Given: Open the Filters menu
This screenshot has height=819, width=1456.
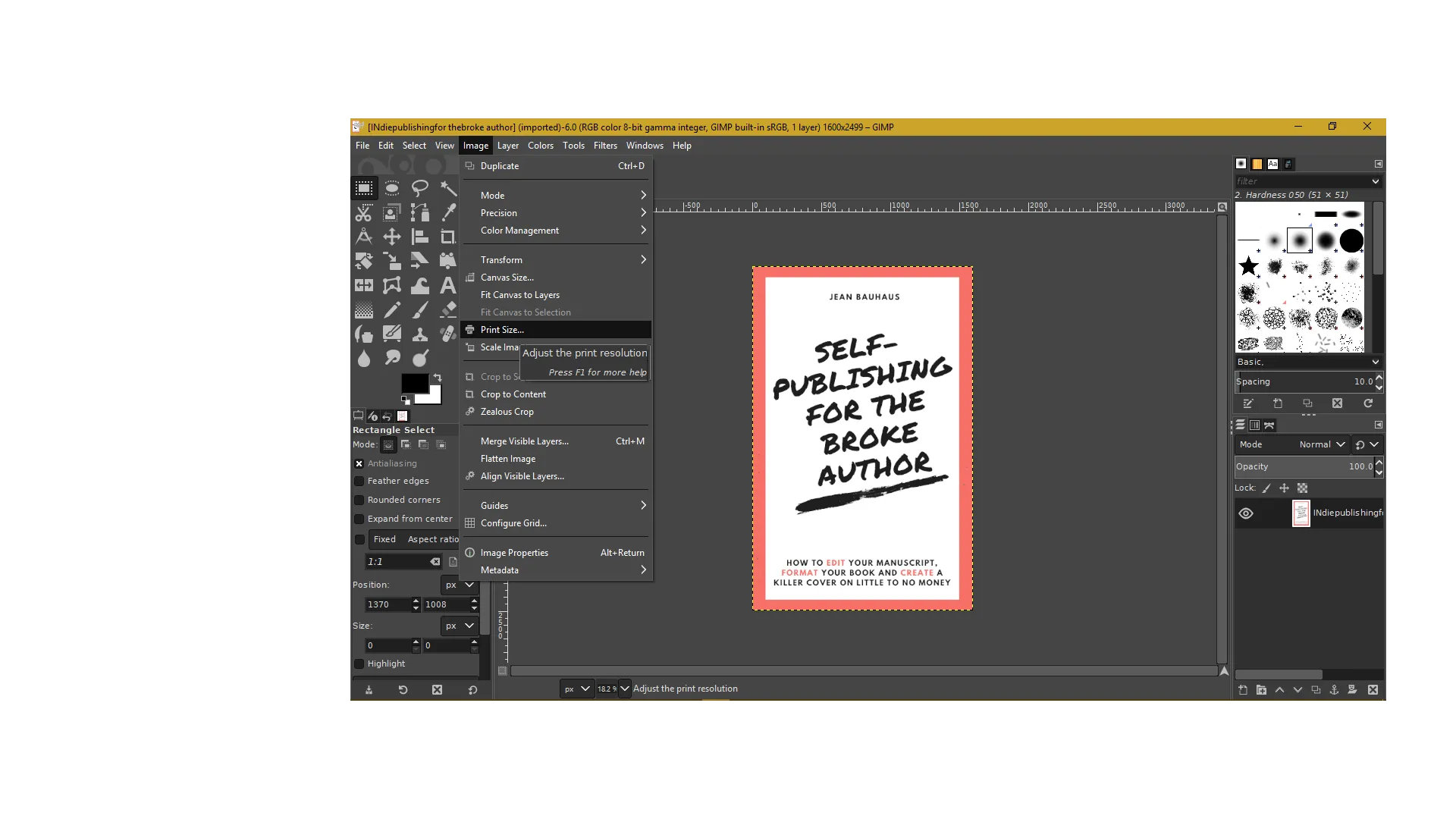Looking at the screenshot, I should pyautogui.click(x=605, y=146).
